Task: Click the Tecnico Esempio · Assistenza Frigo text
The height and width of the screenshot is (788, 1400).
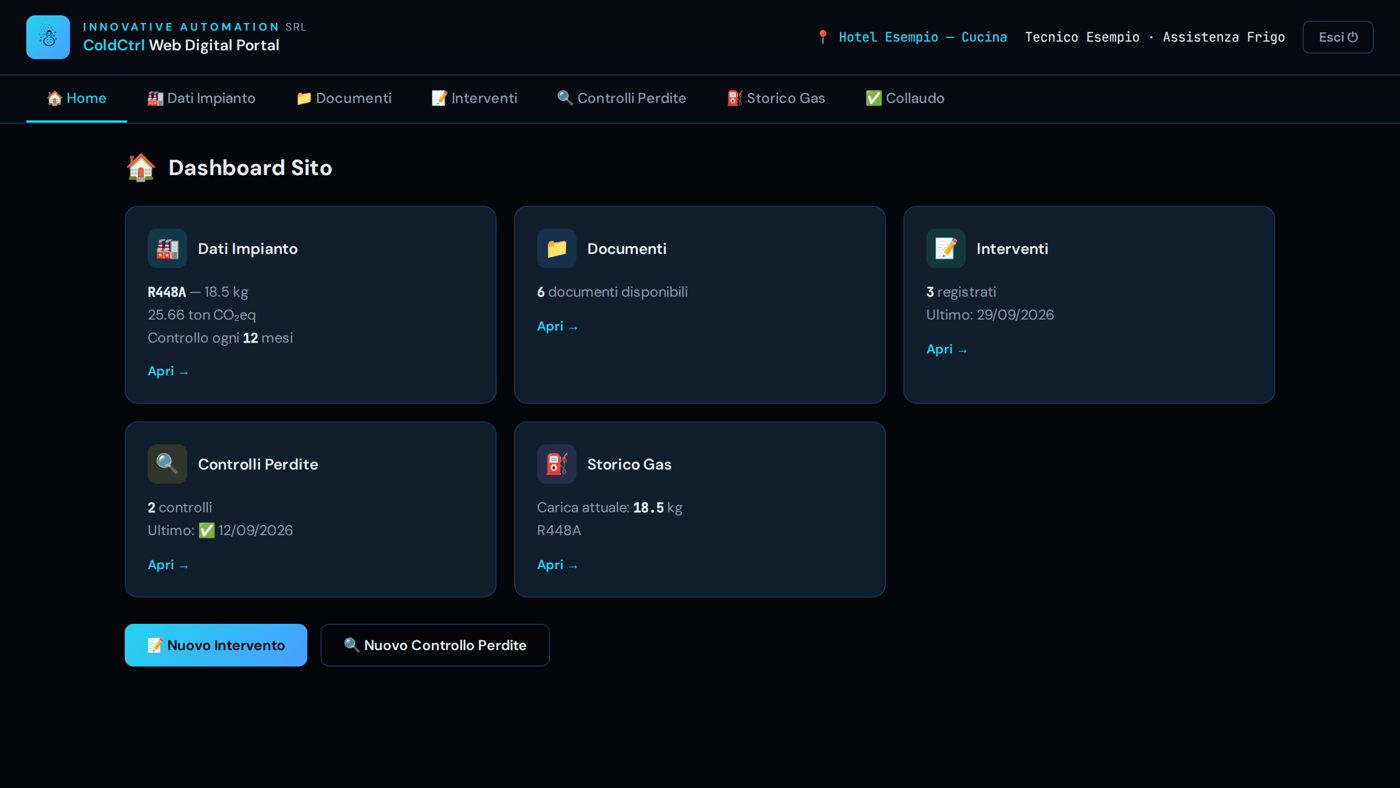Action: 1155,37
